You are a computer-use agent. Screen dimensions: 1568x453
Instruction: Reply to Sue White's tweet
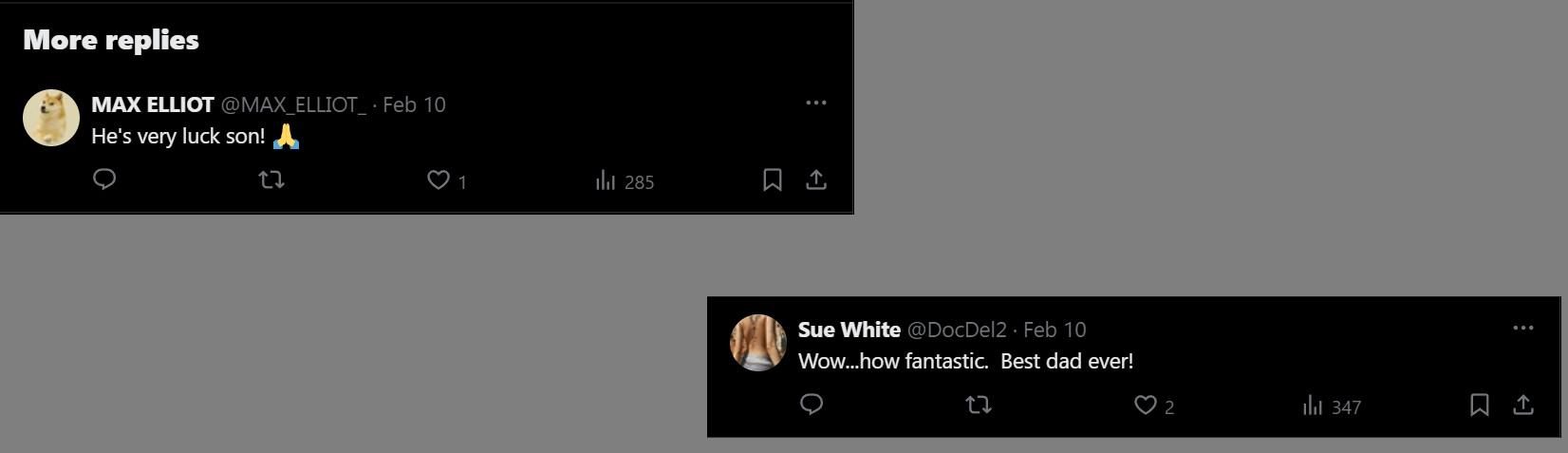point(812,405)
